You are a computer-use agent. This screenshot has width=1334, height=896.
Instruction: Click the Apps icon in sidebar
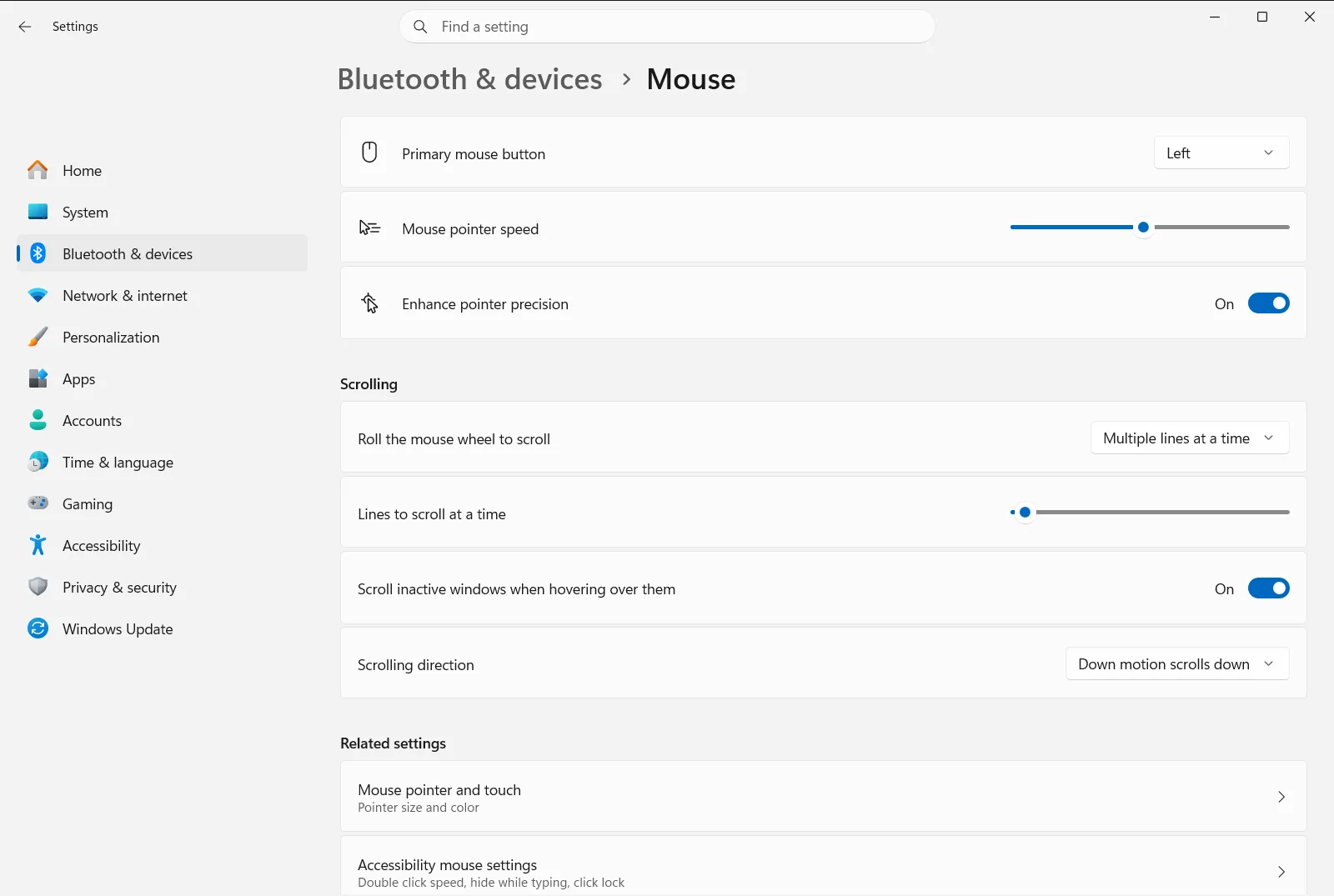(x=38, y=378)
